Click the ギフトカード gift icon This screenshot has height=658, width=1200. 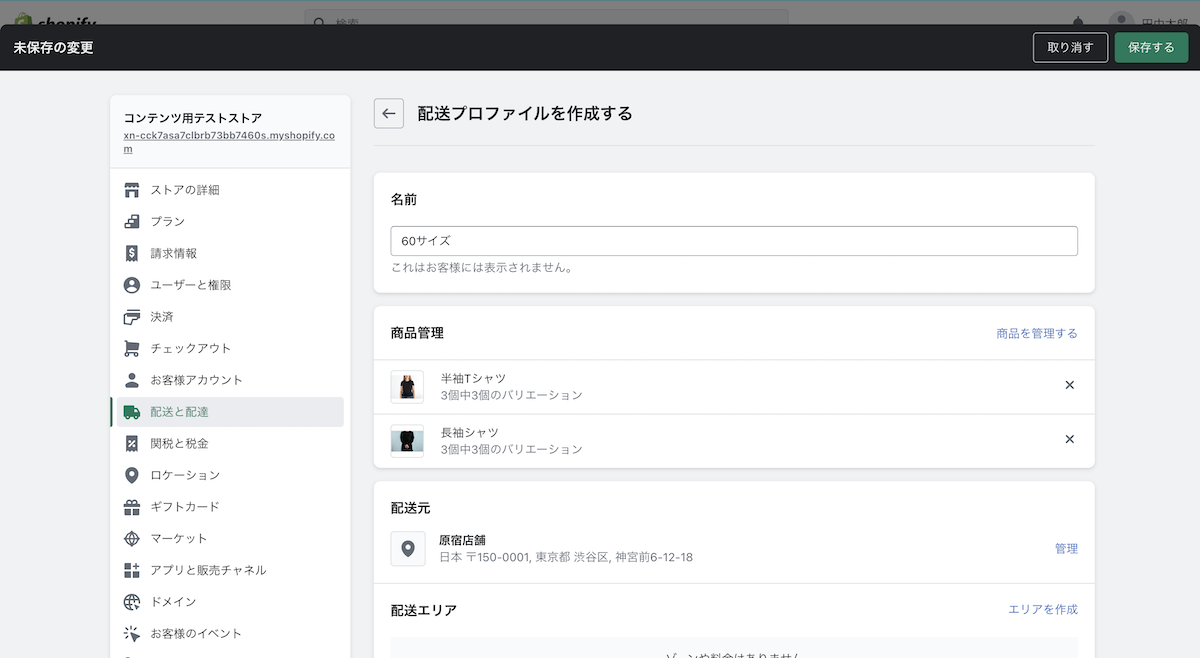[x=131, y=507]
